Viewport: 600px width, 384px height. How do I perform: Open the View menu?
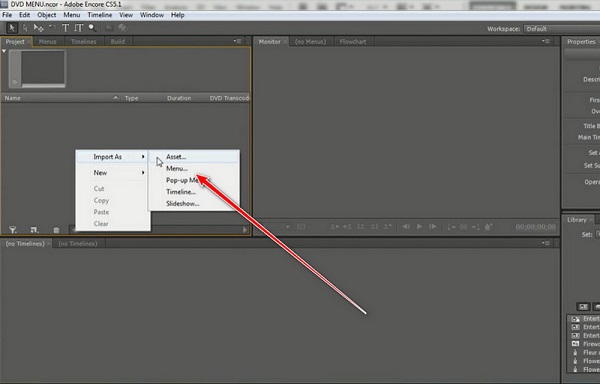click(126, 15)
